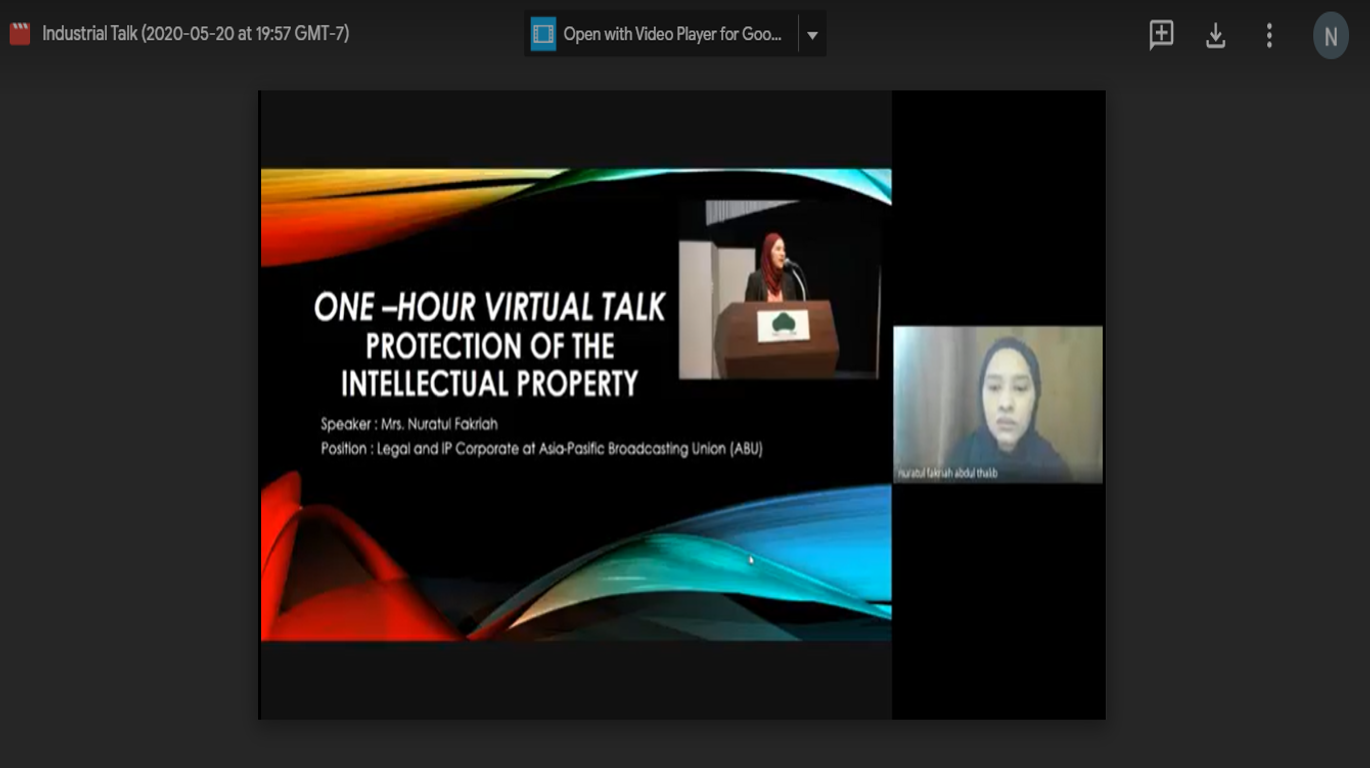
Task: Click the INTELLECTUAL PROPERTY text line
Action: click(x=489, y=384)
